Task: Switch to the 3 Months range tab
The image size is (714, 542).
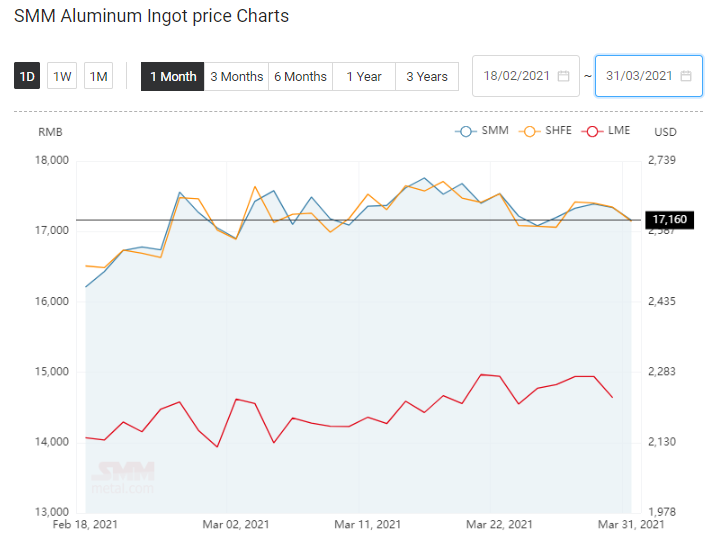Action: click(x=236, y=77)
